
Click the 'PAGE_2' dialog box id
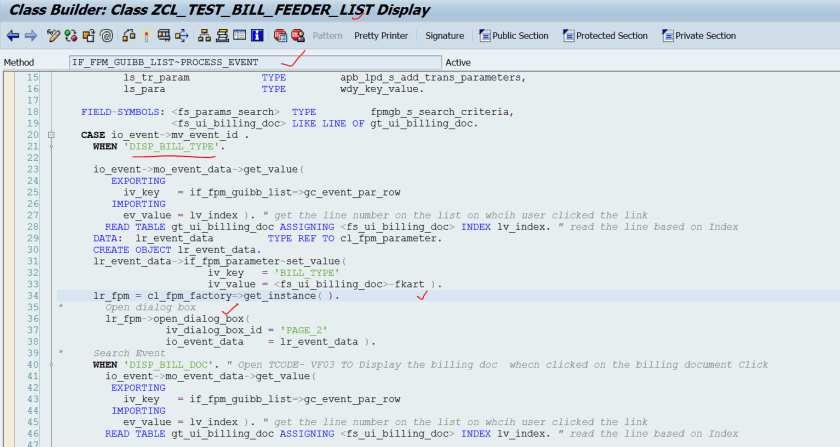[x=304, y=330]
